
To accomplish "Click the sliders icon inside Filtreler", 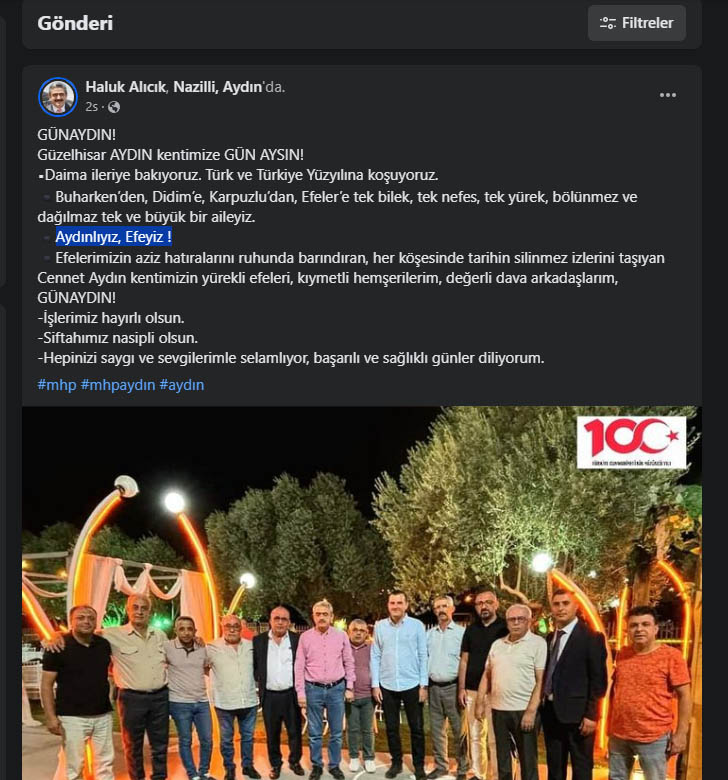I will coord(608,23).
